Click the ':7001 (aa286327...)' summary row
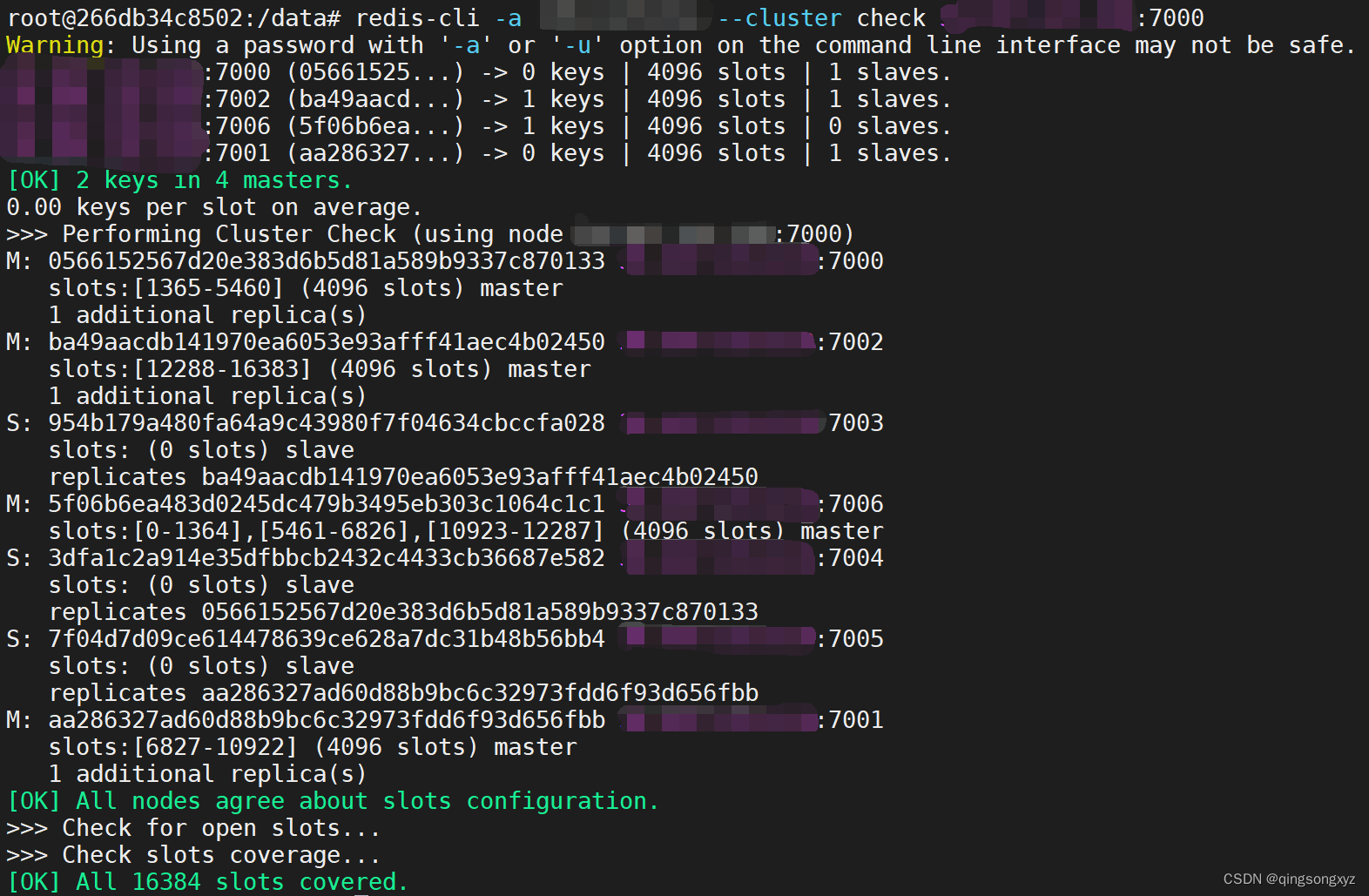Screen dimensions: 1369x896 577,153
